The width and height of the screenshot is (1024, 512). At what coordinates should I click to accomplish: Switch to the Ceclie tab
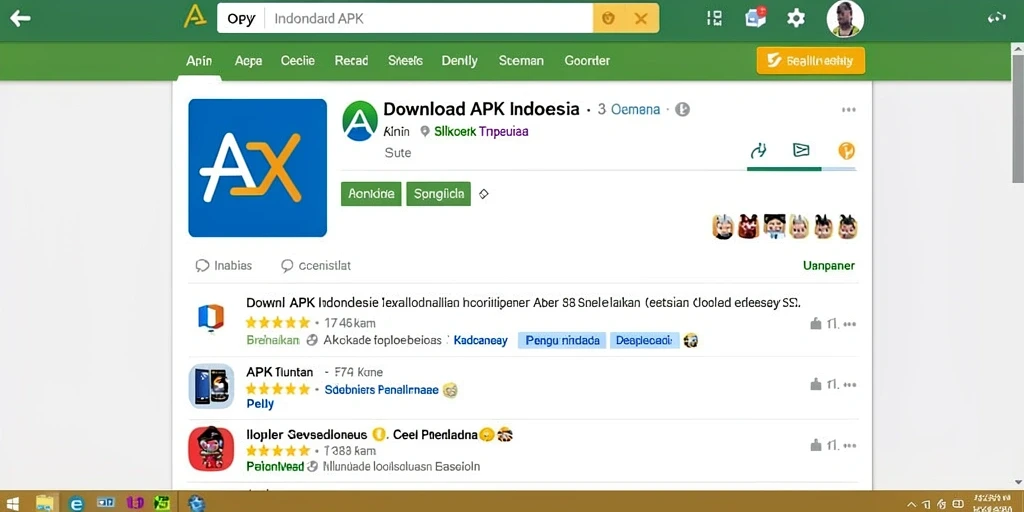[298, 61]
